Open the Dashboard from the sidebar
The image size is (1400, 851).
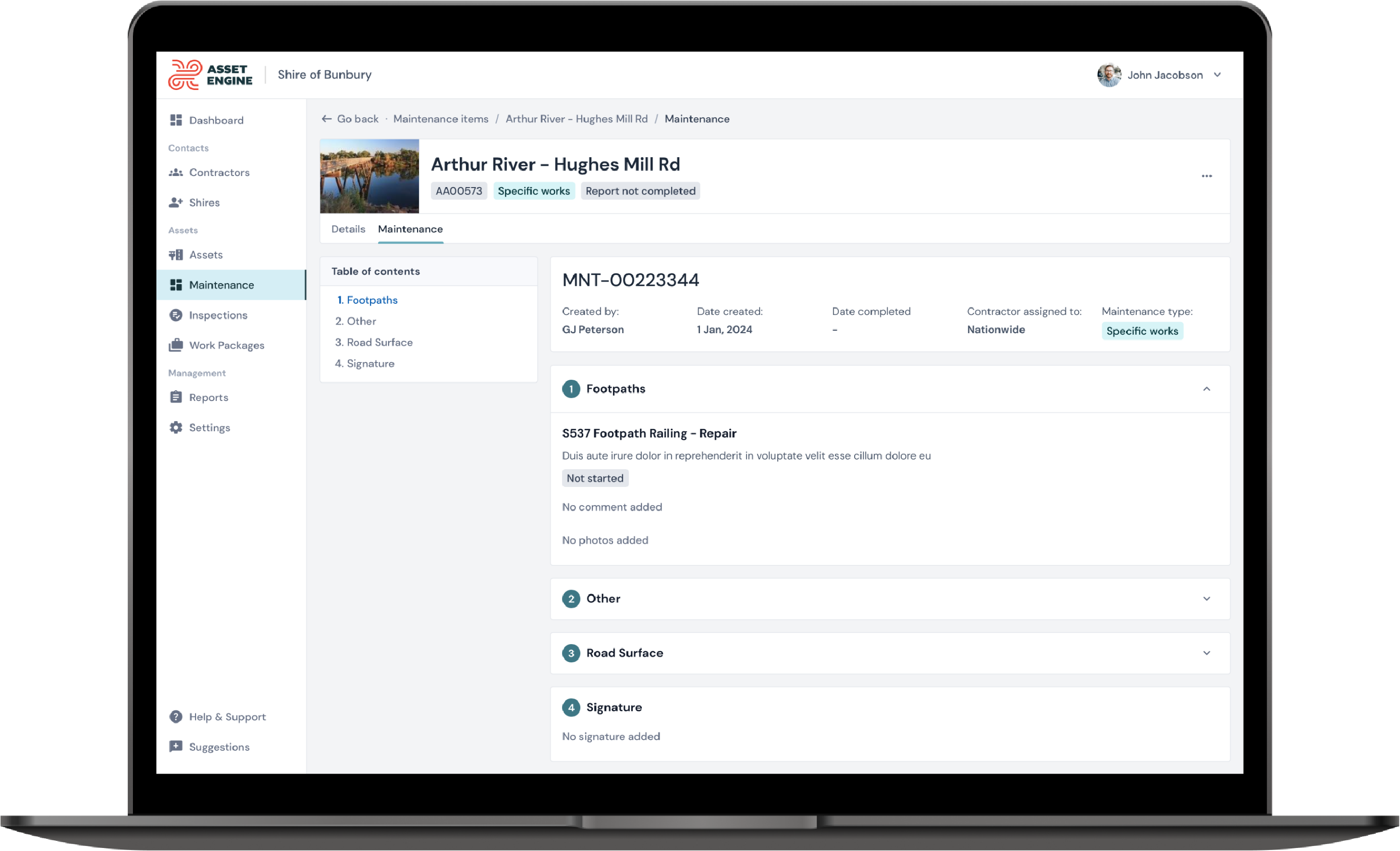[216, 120]
